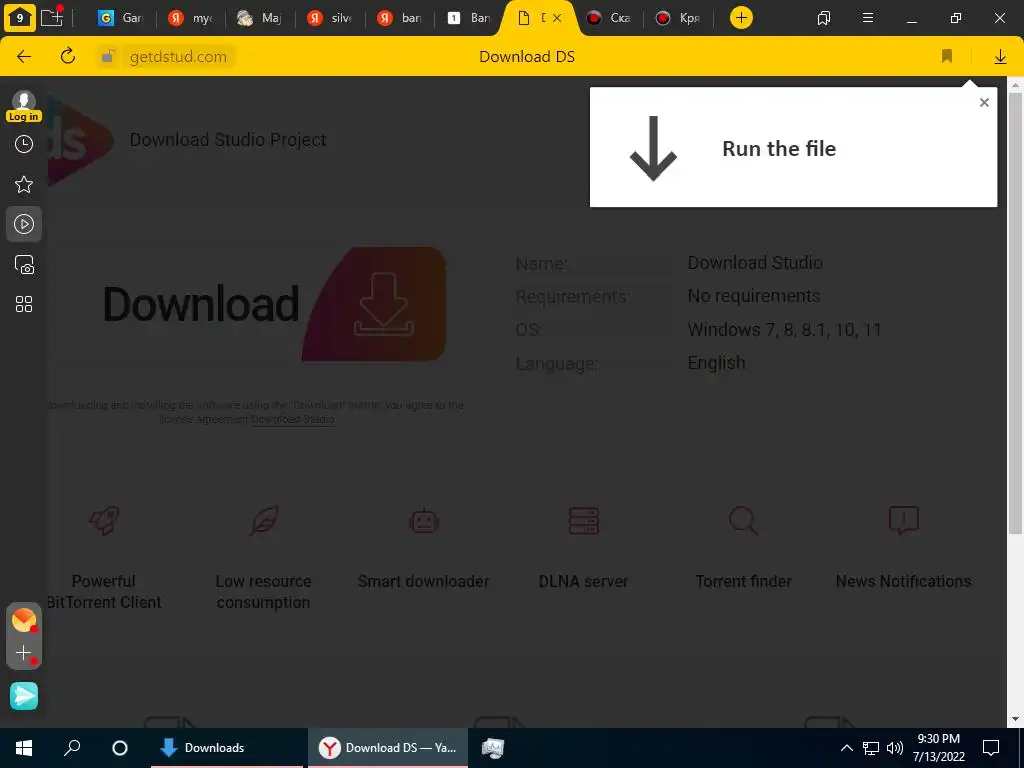Screen dimensions: 1024x768
Task: Open the Download Studio license agreement link
Action: pyautogui.click(x=293, y=419)
